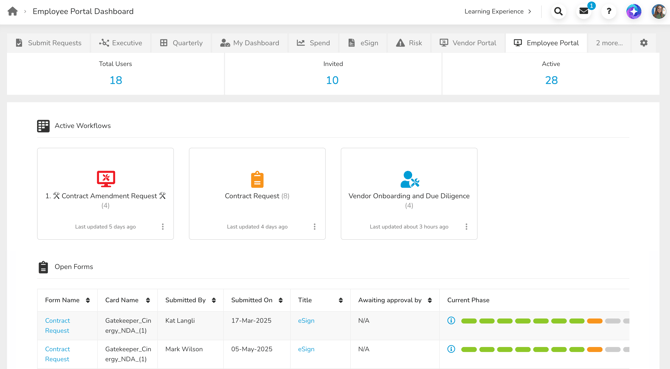Sort table by Card Name column
The image size is (670, 369).
pyautogui.click(x=148, y=300)
